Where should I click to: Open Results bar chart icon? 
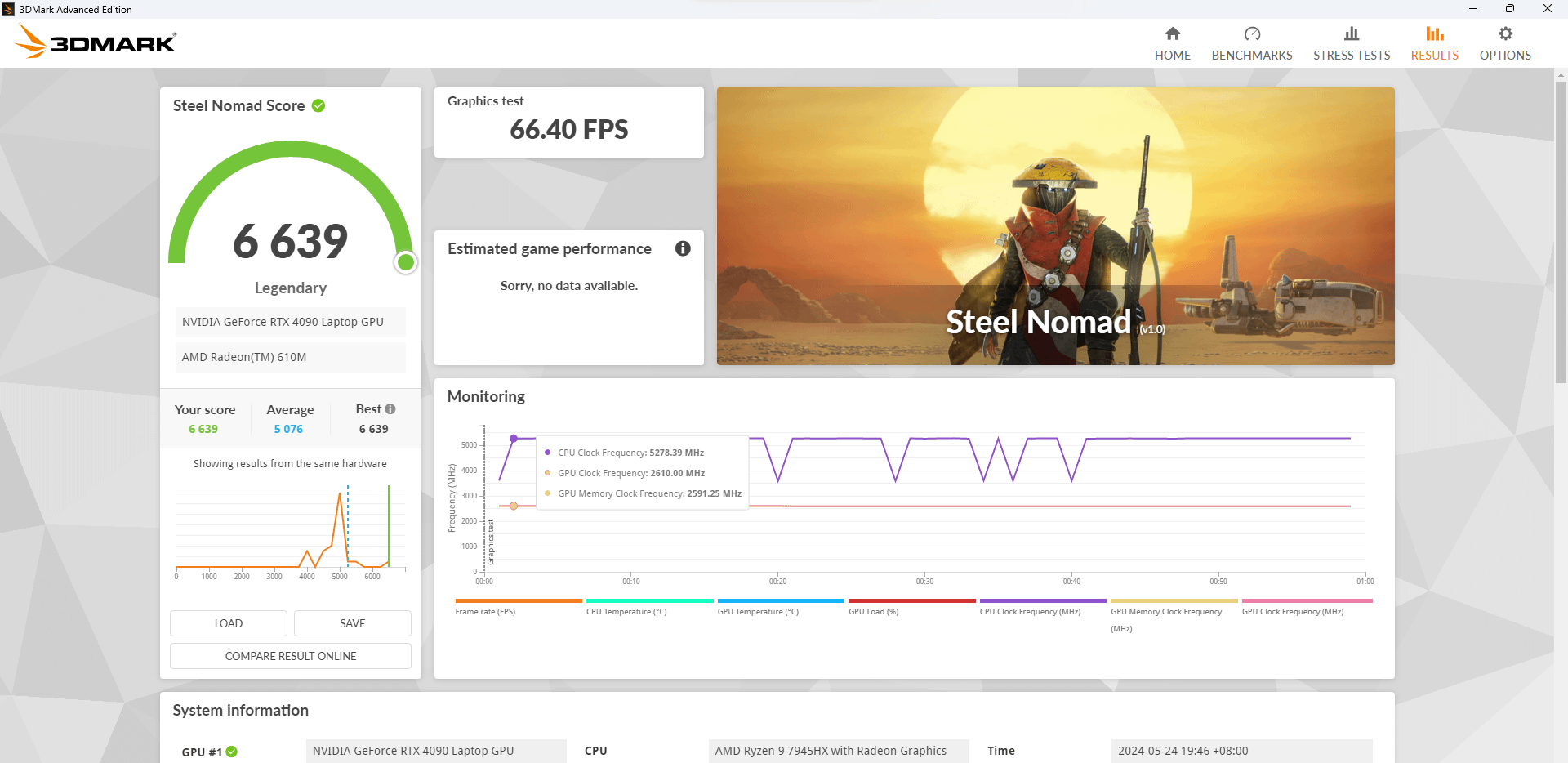1435,33
